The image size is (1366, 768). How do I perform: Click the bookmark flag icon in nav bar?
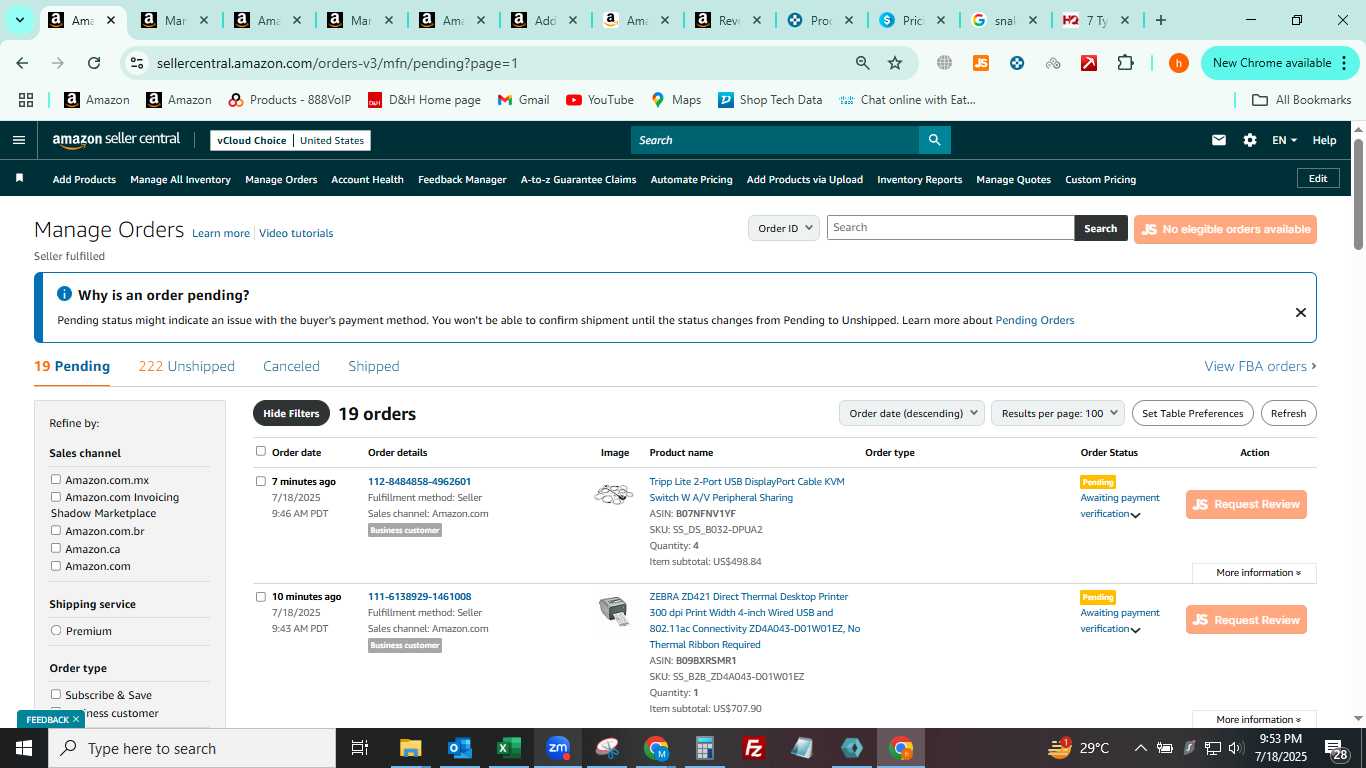click(x=19, y=178)
